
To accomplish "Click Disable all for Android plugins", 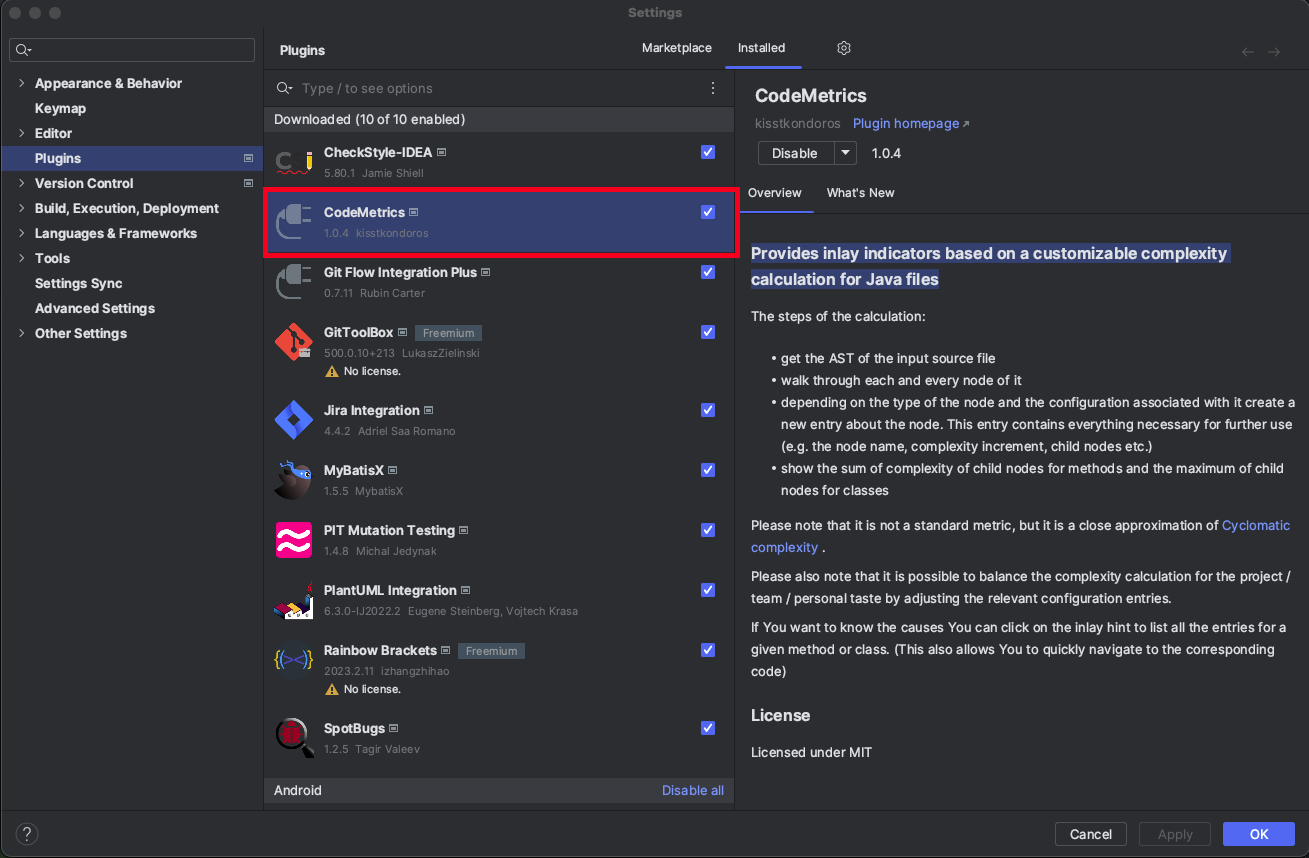I will click(x=693, y=790).
